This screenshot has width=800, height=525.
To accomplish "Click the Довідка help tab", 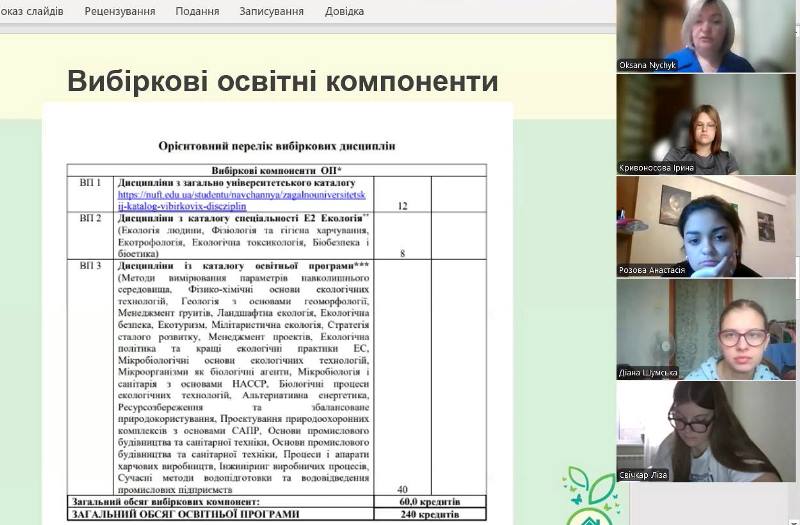I will (344, 11).
